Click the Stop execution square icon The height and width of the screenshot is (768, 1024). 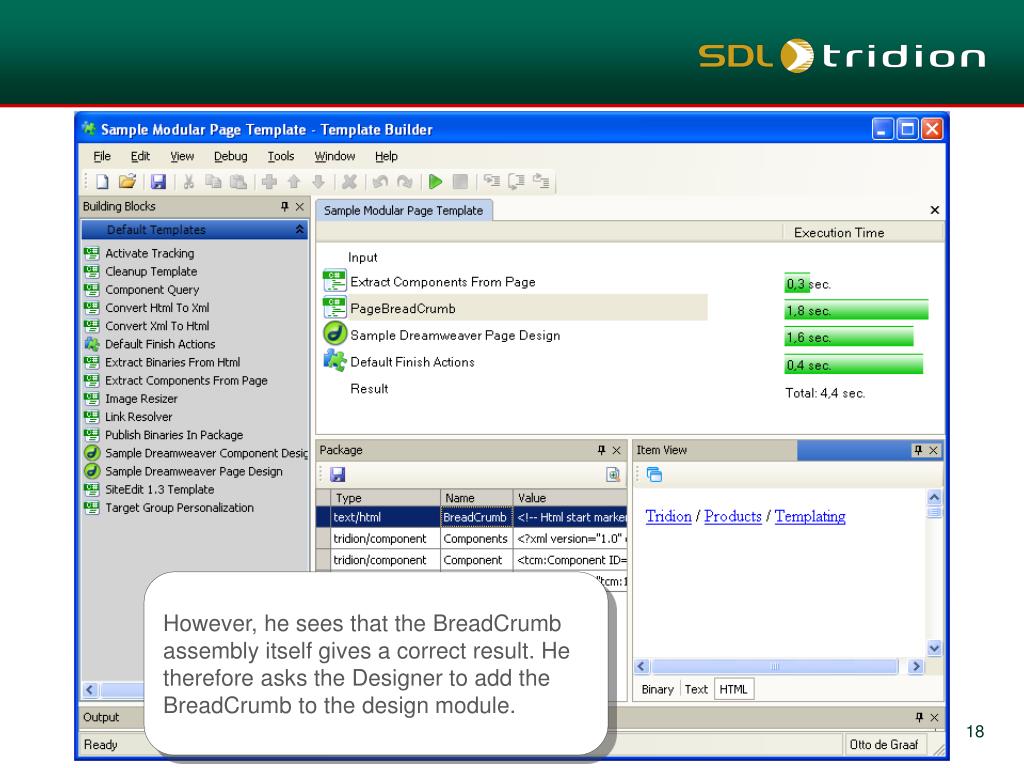pyautogui.click(x=460, y=182)
